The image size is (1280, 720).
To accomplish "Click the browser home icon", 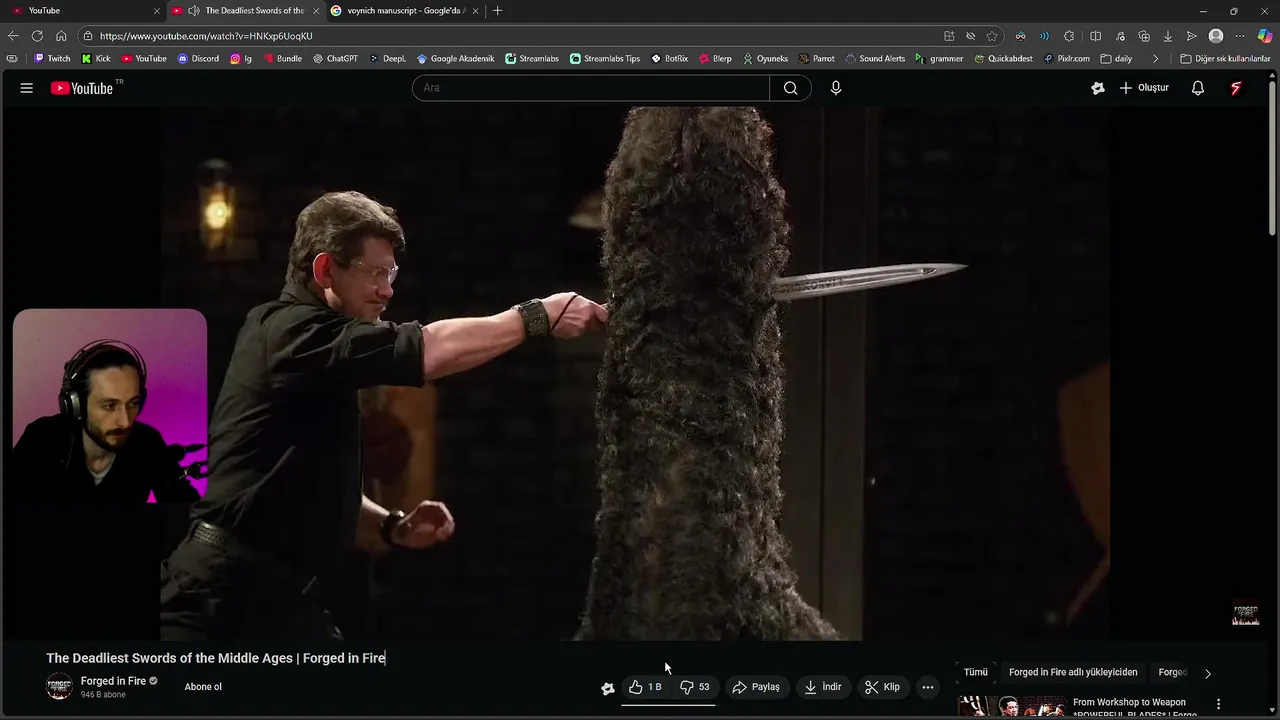I will [x=61, y=36].
